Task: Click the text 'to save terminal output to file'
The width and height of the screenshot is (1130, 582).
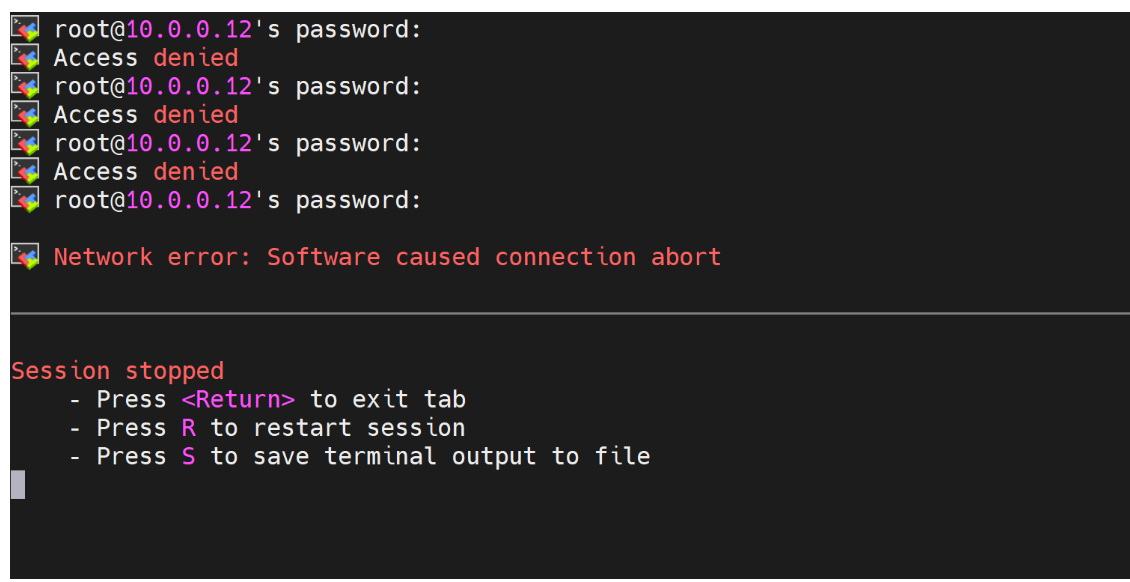Action: tap(430, 457)
